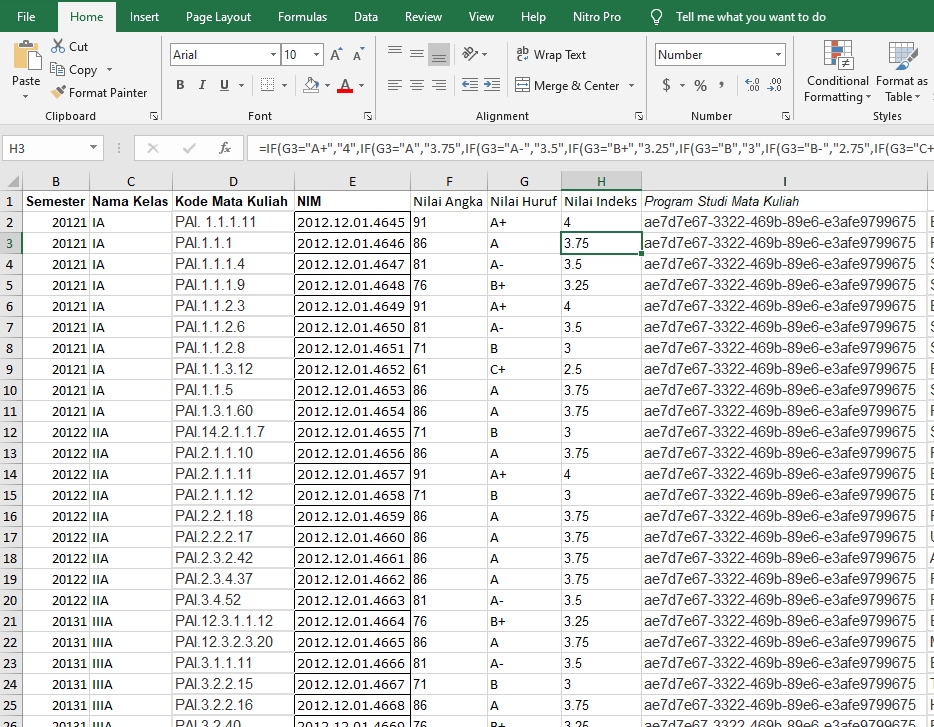
Task: Open Conditional Formatting options
Action: click(836, 70)
